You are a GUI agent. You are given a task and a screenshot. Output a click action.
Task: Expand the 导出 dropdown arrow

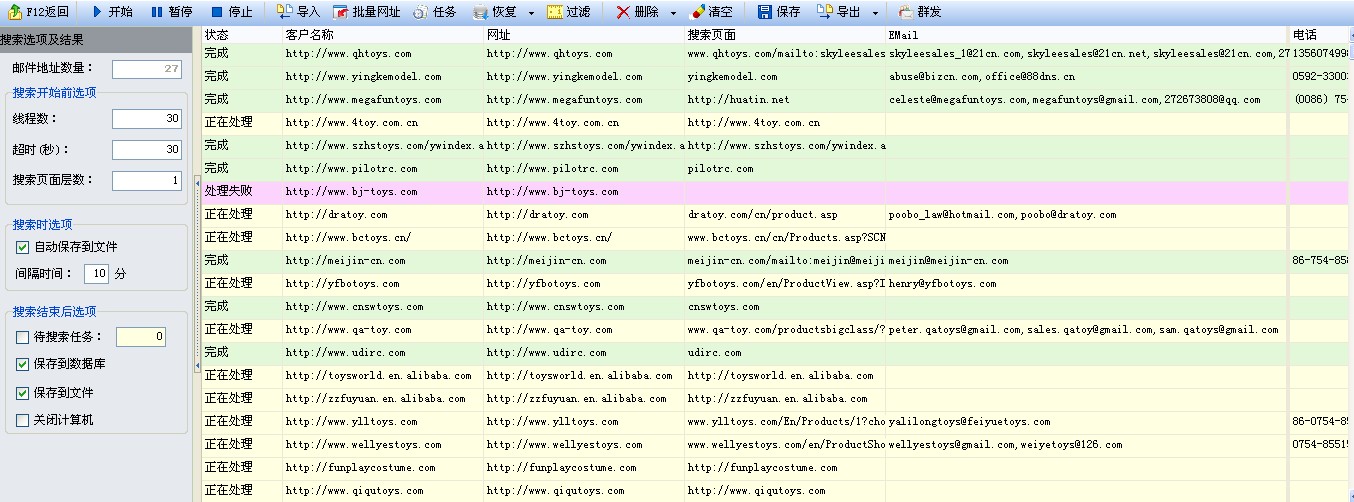point(875,13)
